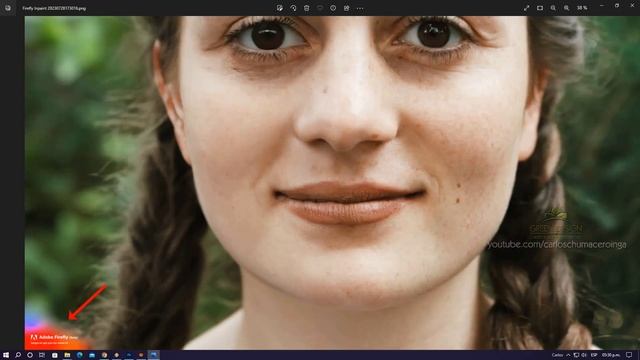Click the fit-to-window rectangle icon

click(x=540, y=8)
